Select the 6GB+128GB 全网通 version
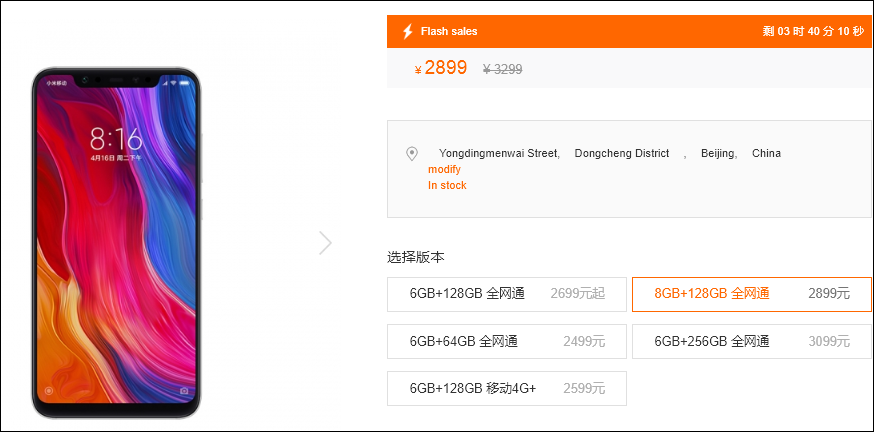 pyautogui.click(x=507, y=294)
